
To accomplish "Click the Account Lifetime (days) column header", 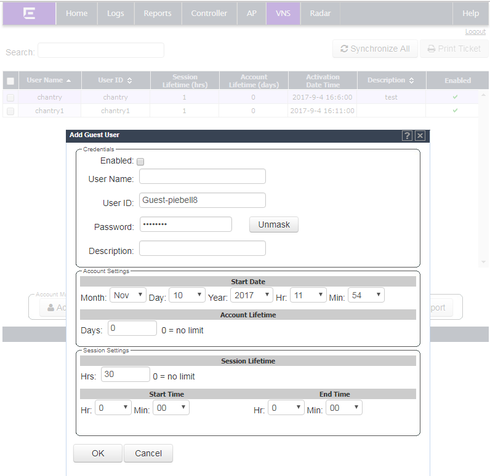I will 254,81.
